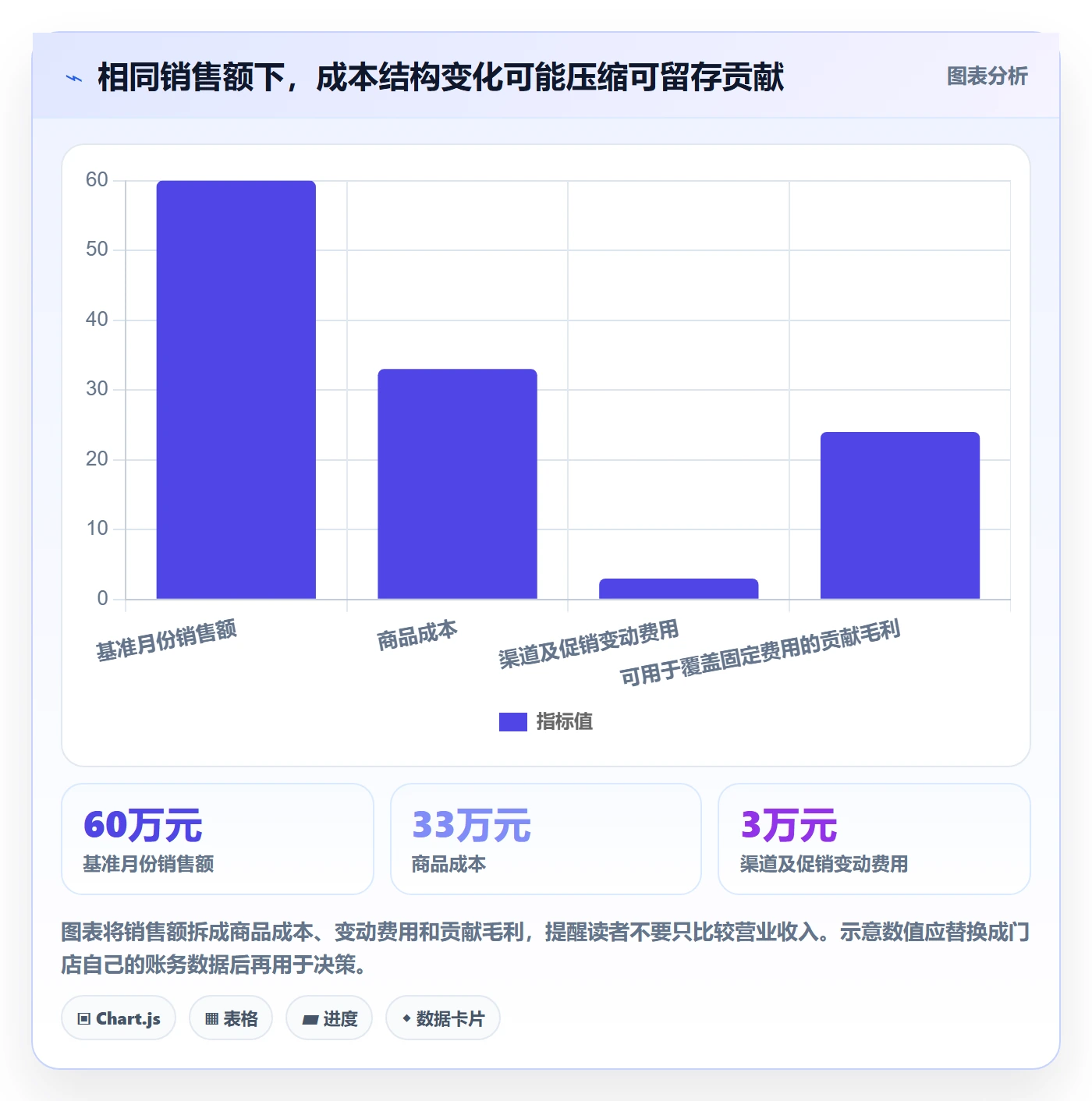This screenshot has width=1092, height=1101.
Task: Click the 表格 tag chip
Action: [x=231, y=1018]
